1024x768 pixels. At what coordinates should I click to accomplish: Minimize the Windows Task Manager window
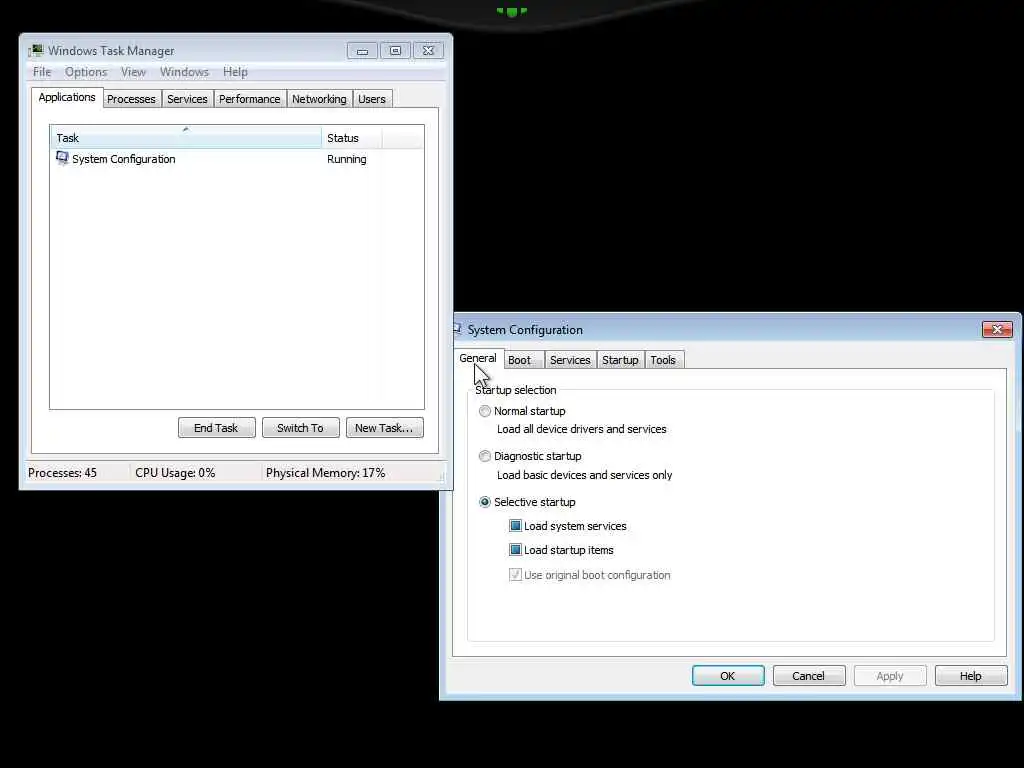coord(362,51)
